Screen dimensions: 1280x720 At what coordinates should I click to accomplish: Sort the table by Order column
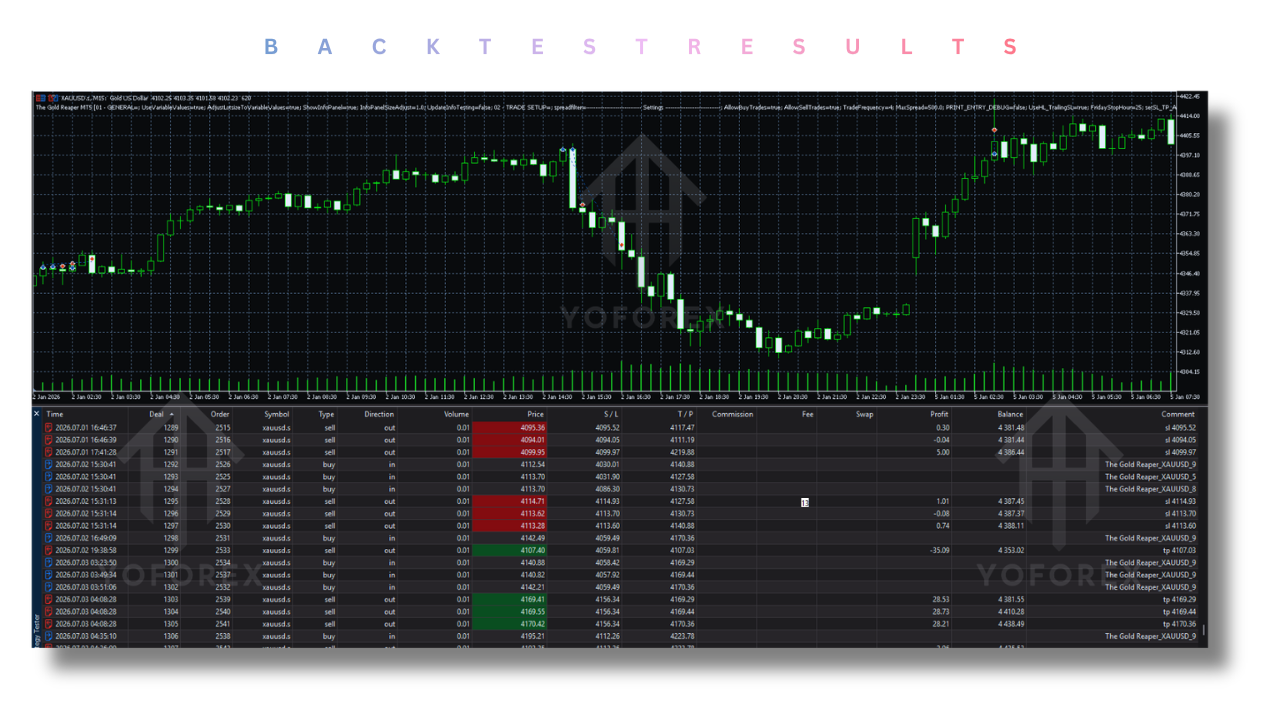pyautogui.click(x=220, y=414)
